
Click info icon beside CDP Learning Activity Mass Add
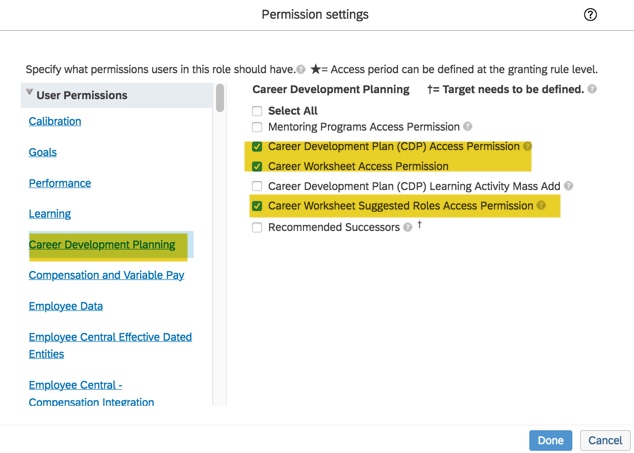(569, 186)
